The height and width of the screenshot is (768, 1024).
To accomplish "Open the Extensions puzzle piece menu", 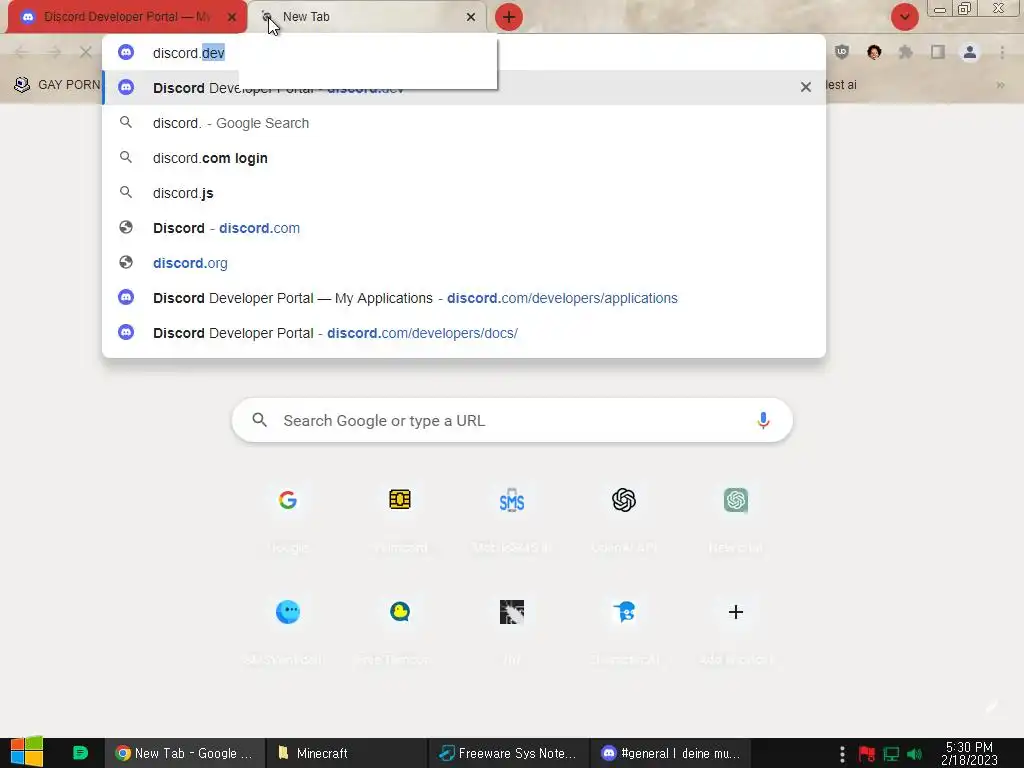I will point(906,52).
